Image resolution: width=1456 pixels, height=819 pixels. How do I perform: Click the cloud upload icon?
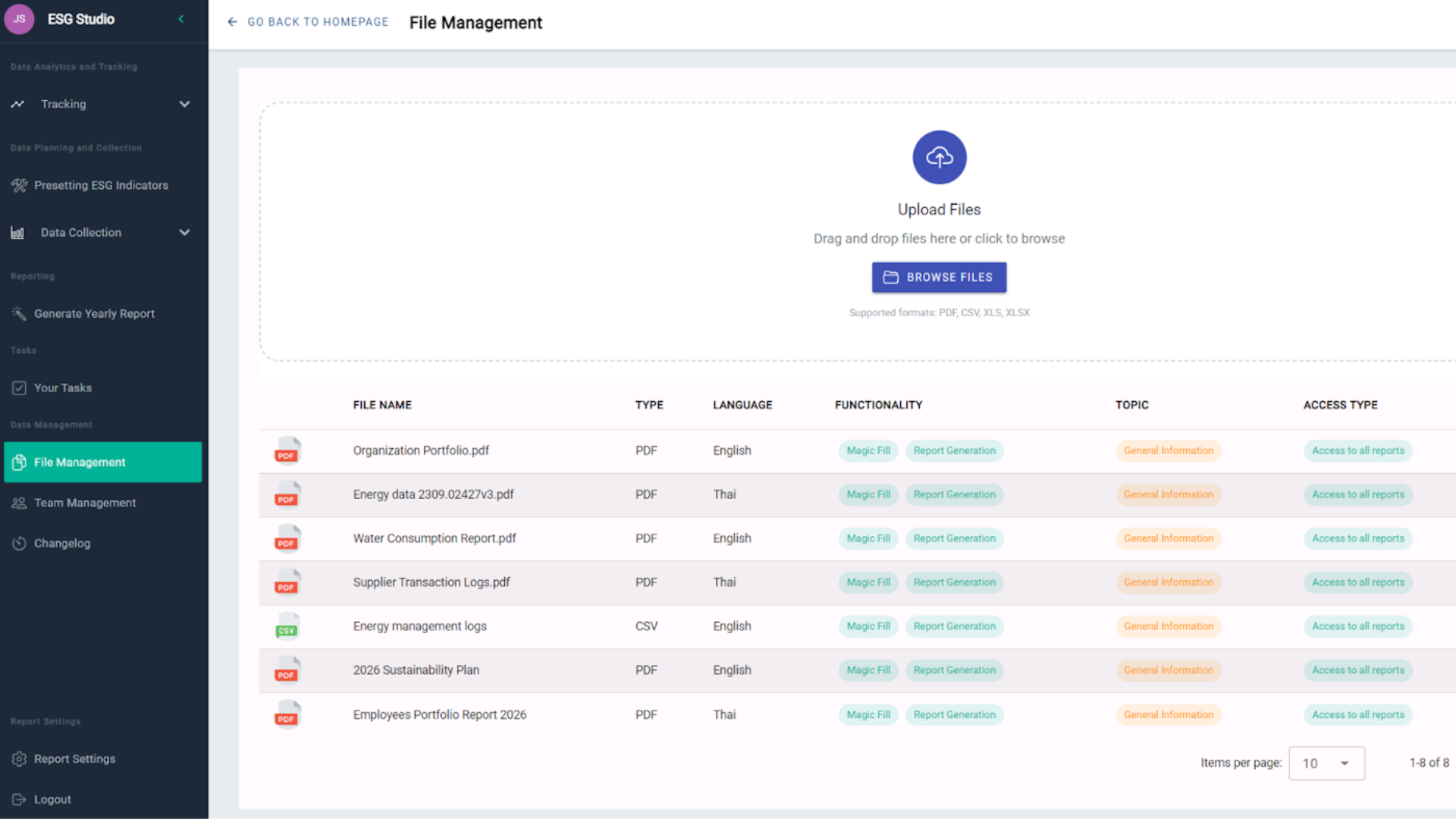(939, 157)
